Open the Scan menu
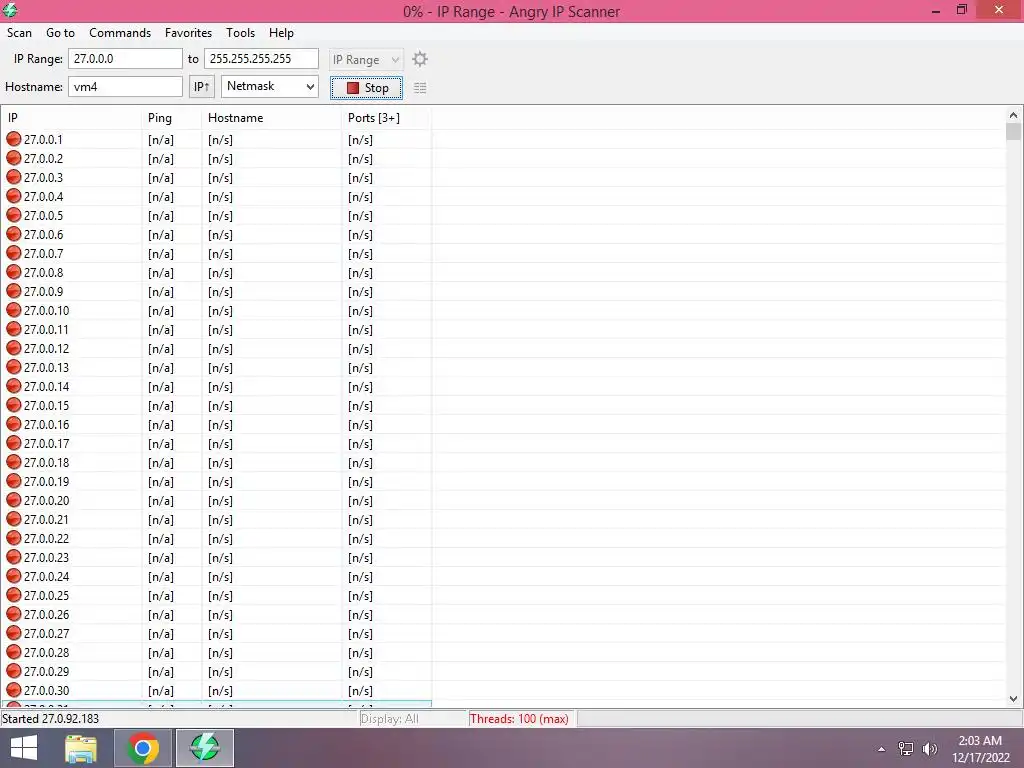The height and width of the screenshot is (768, 1024). point(20,33)
